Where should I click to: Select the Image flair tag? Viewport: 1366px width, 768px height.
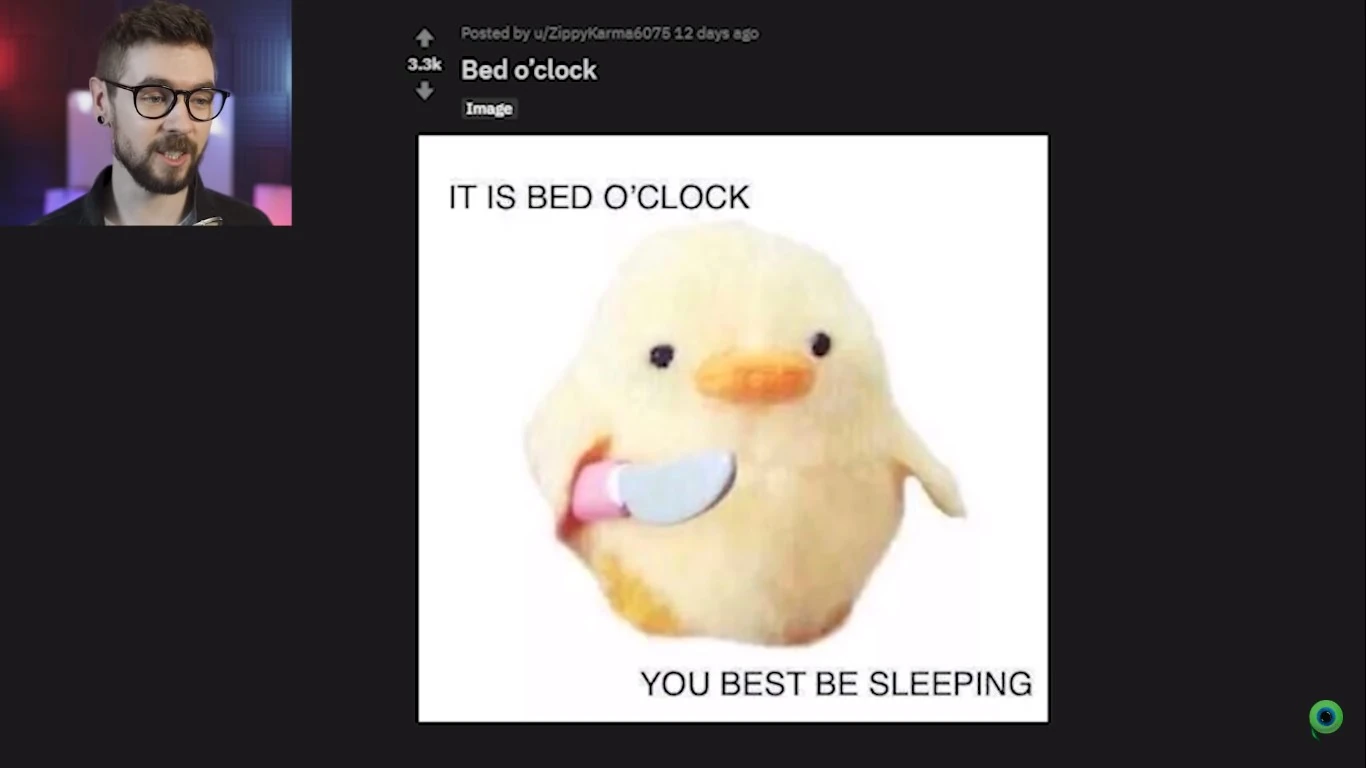pyautogui.click(x=489, y=108)
